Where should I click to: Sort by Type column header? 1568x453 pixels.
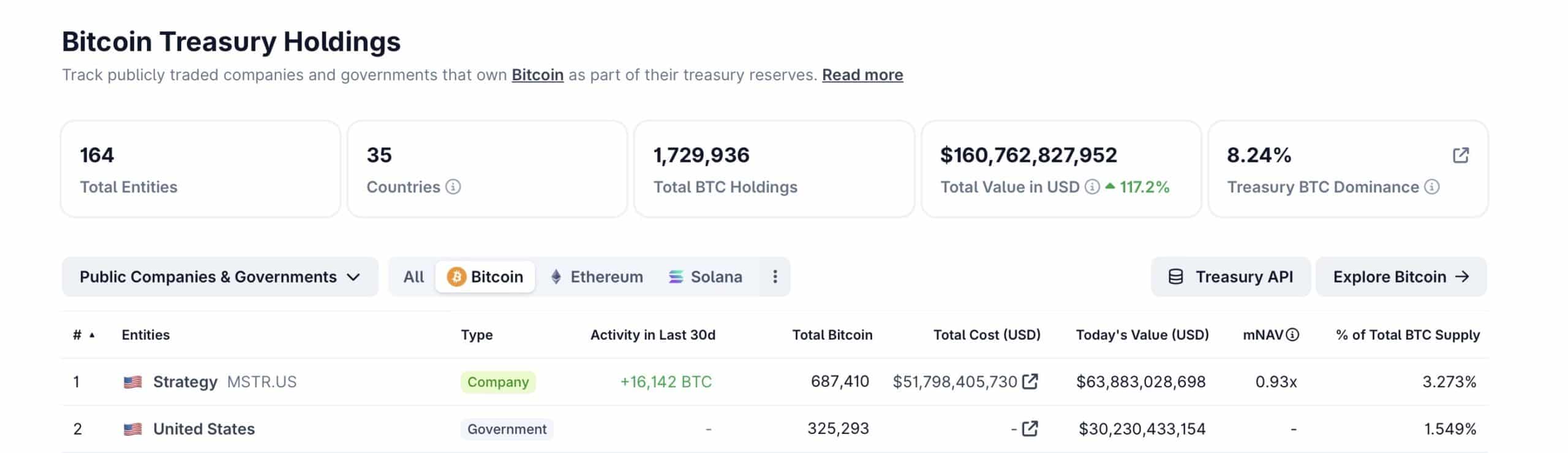pos(477,335)
